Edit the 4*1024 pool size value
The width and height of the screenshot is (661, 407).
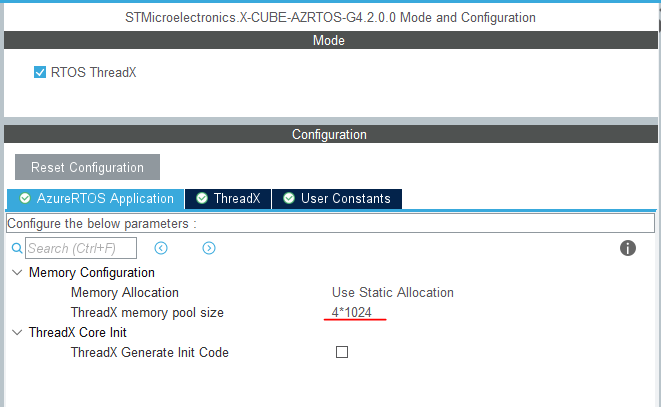[352, 313]
